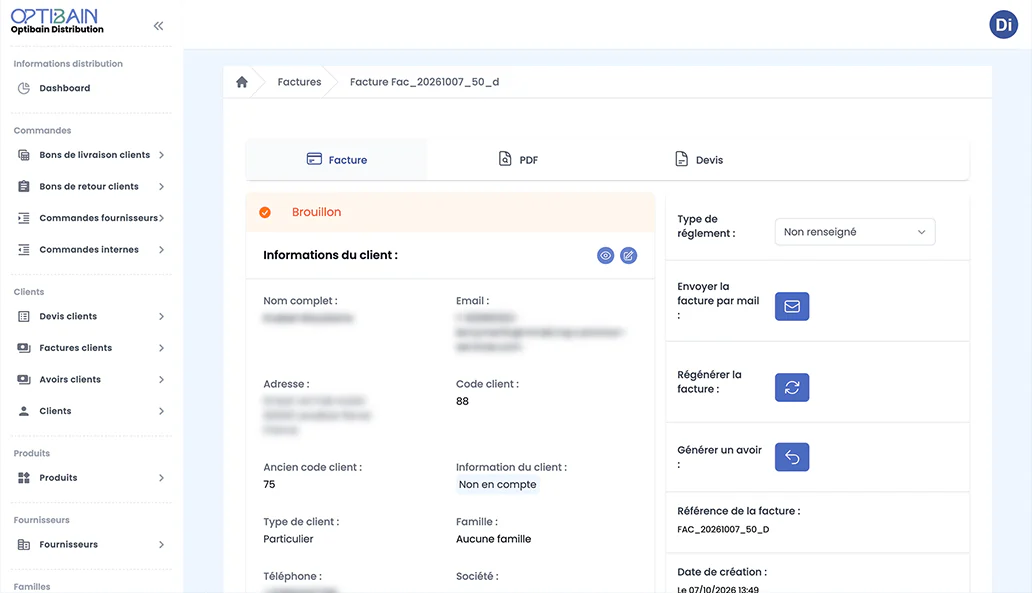Generate a credit note with return arrow button
The height and width of the screenshot is (593, 1032).
pos(792,457)
